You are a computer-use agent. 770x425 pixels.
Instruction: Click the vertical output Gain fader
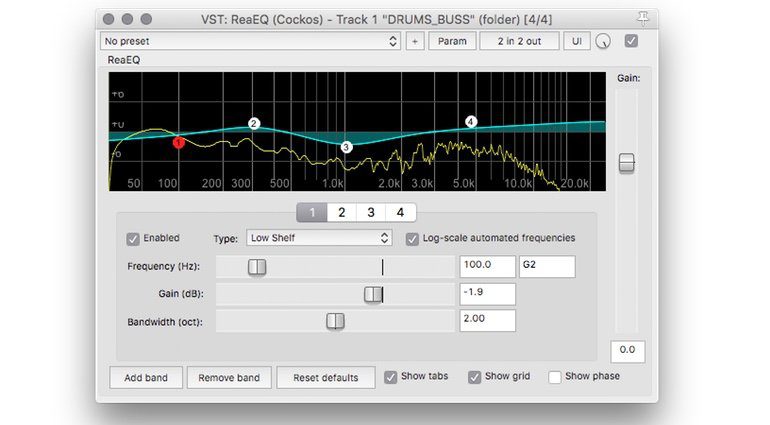(627, 163)
